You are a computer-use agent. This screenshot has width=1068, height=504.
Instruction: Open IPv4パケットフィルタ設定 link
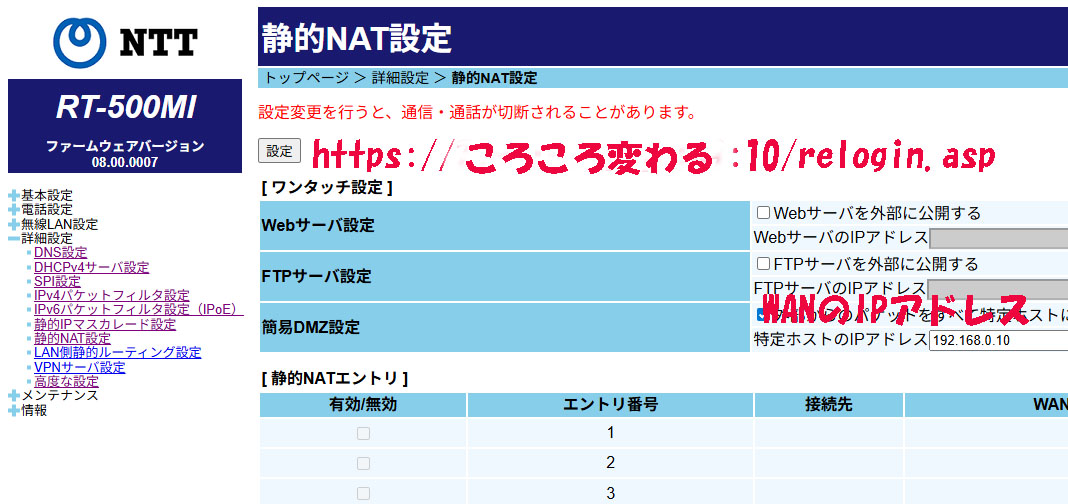coord(111,296)
